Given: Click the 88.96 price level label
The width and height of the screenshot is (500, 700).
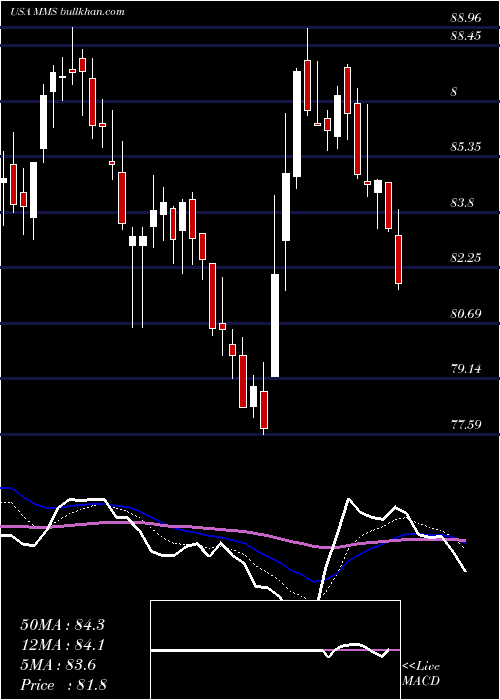Looking at the screenshot, I should point(466,18).
